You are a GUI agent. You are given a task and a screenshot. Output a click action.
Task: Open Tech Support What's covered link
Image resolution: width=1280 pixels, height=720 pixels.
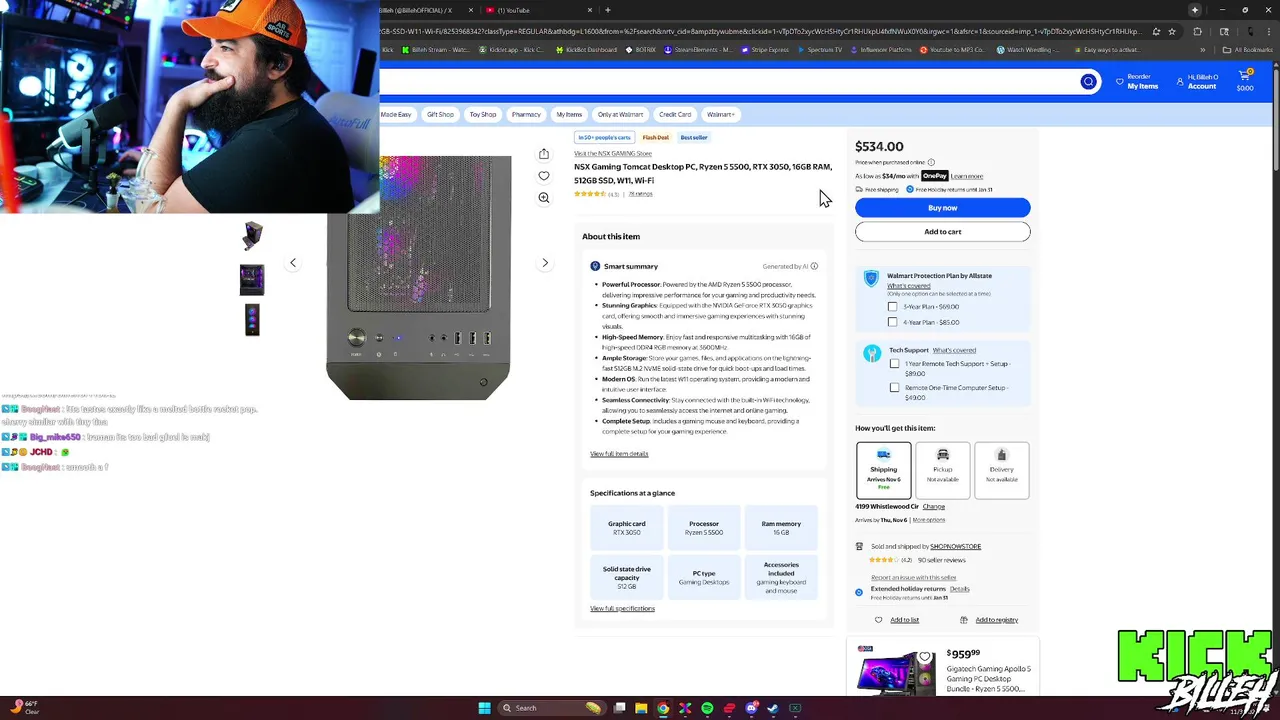[x=954, y=351]
